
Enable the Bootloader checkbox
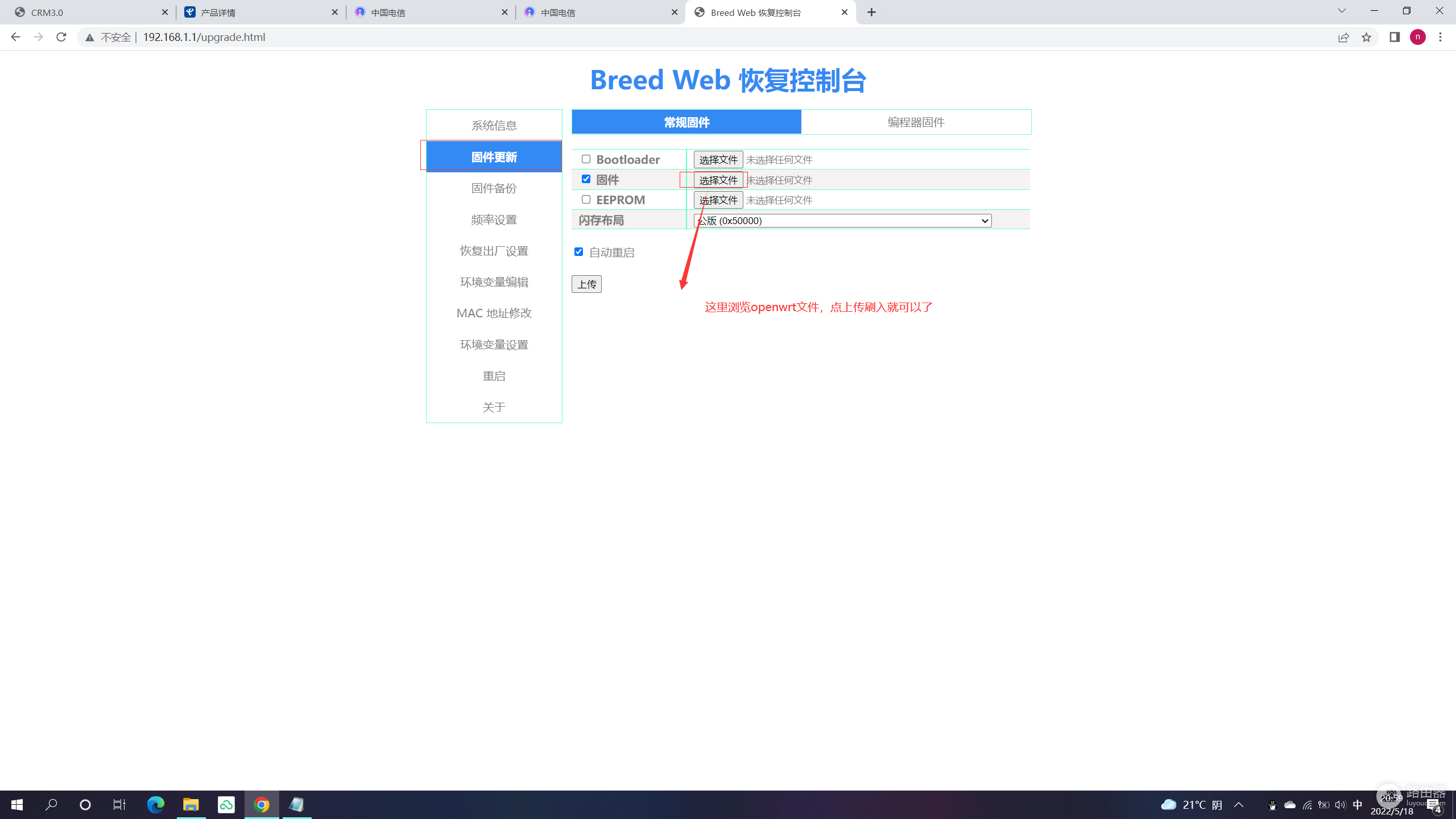click(586, 159)
